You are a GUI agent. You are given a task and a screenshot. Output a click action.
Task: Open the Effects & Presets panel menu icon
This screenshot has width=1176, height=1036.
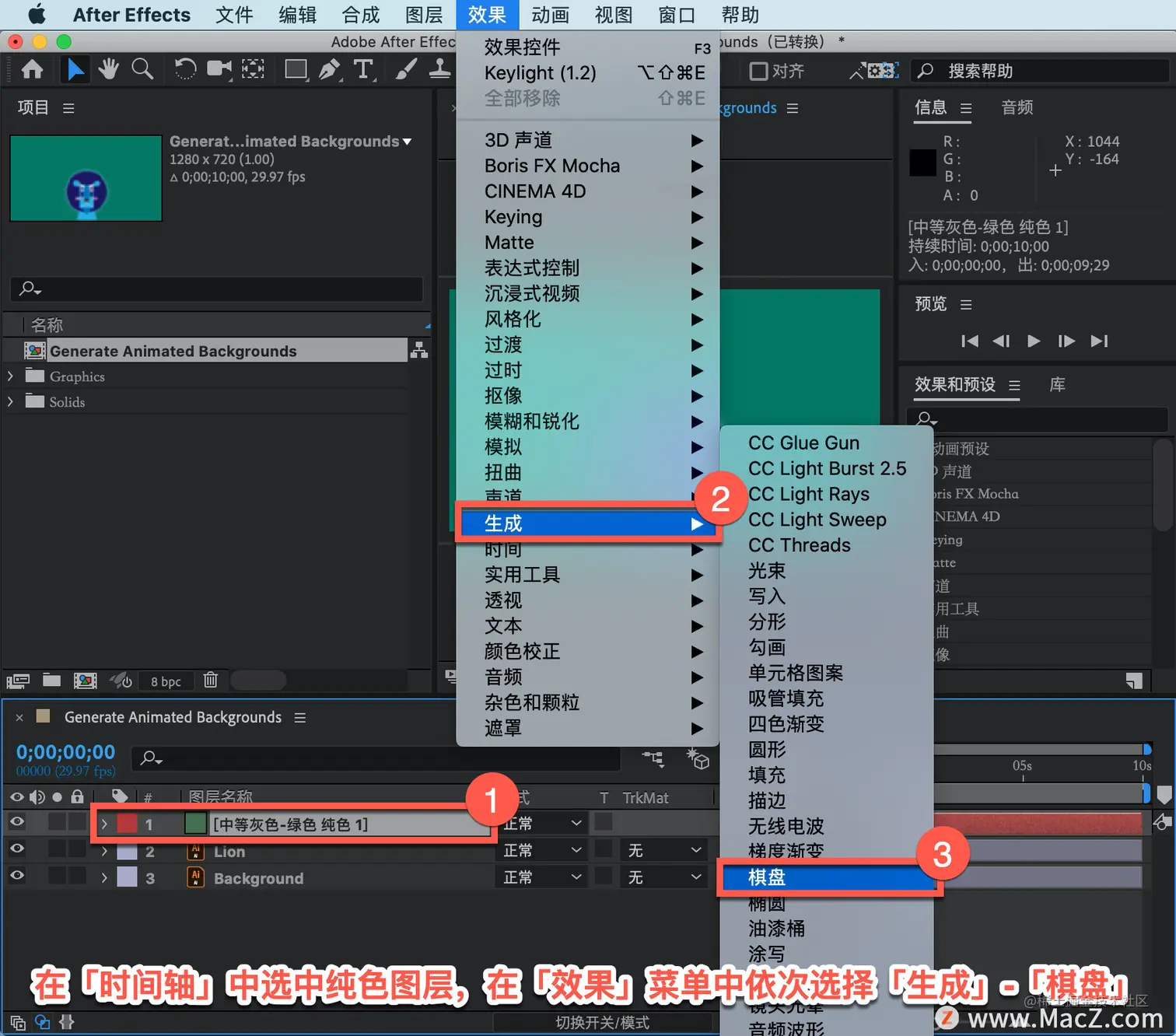[1014, 385]
